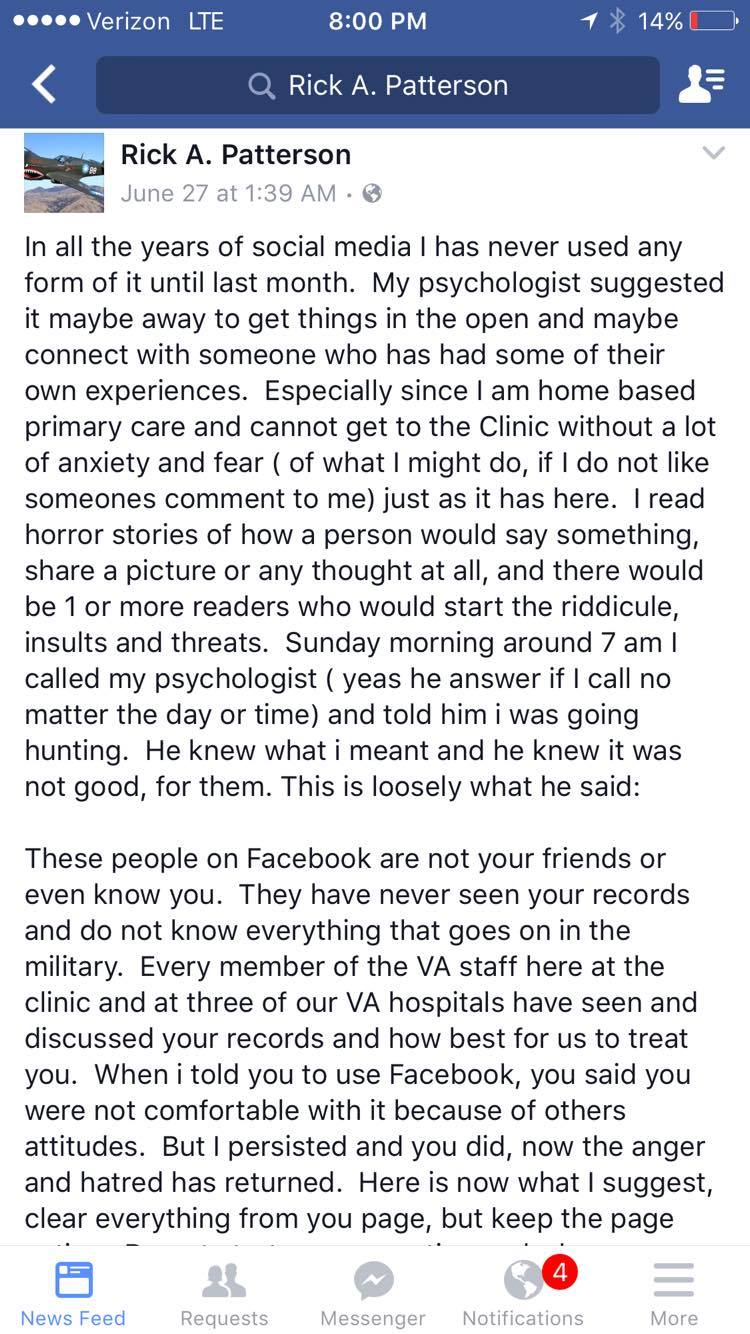Tap the June 27 post timestamp
This screenshot has height=1334, width=750.
228,194
